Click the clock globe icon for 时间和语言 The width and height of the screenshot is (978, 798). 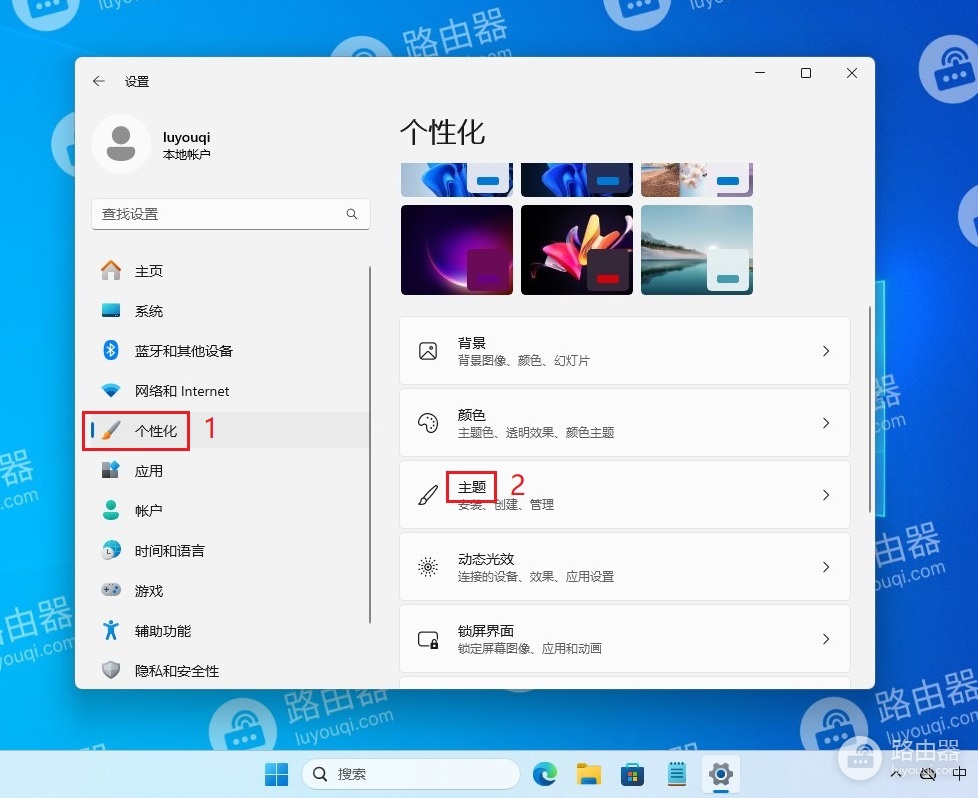[x=111, y=550]
